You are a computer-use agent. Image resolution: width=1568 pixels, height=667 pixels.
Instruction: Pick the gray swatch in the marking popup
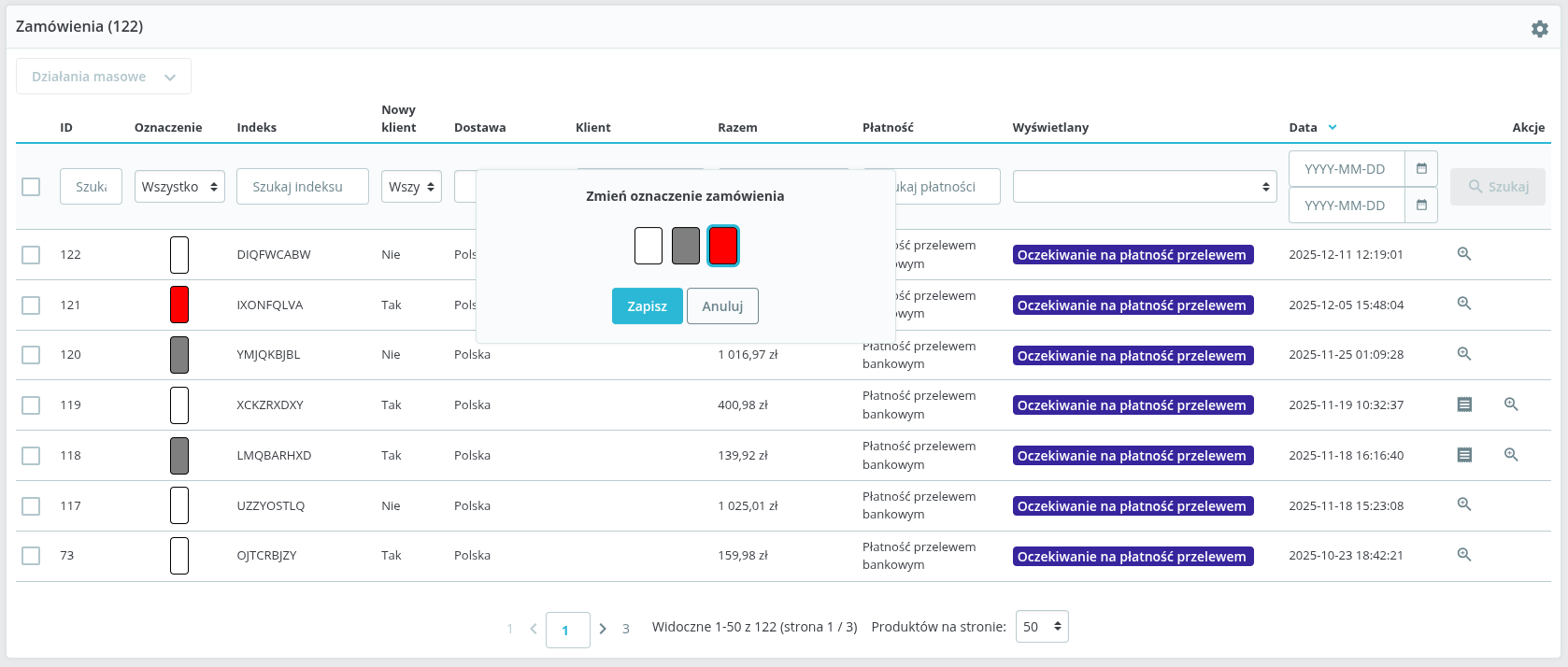click(685, 246)
